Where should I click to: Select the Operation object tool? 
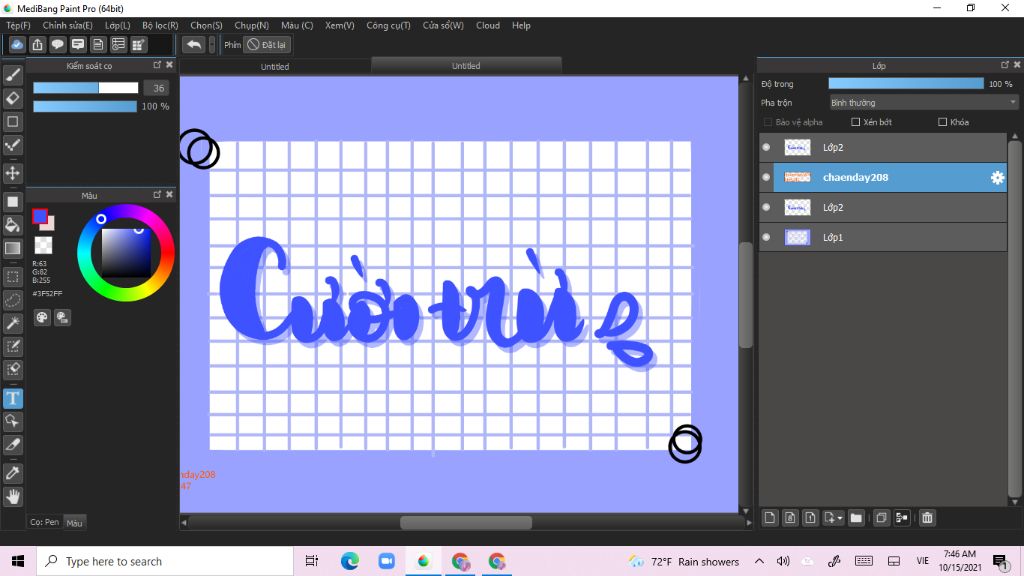(12, 421)
